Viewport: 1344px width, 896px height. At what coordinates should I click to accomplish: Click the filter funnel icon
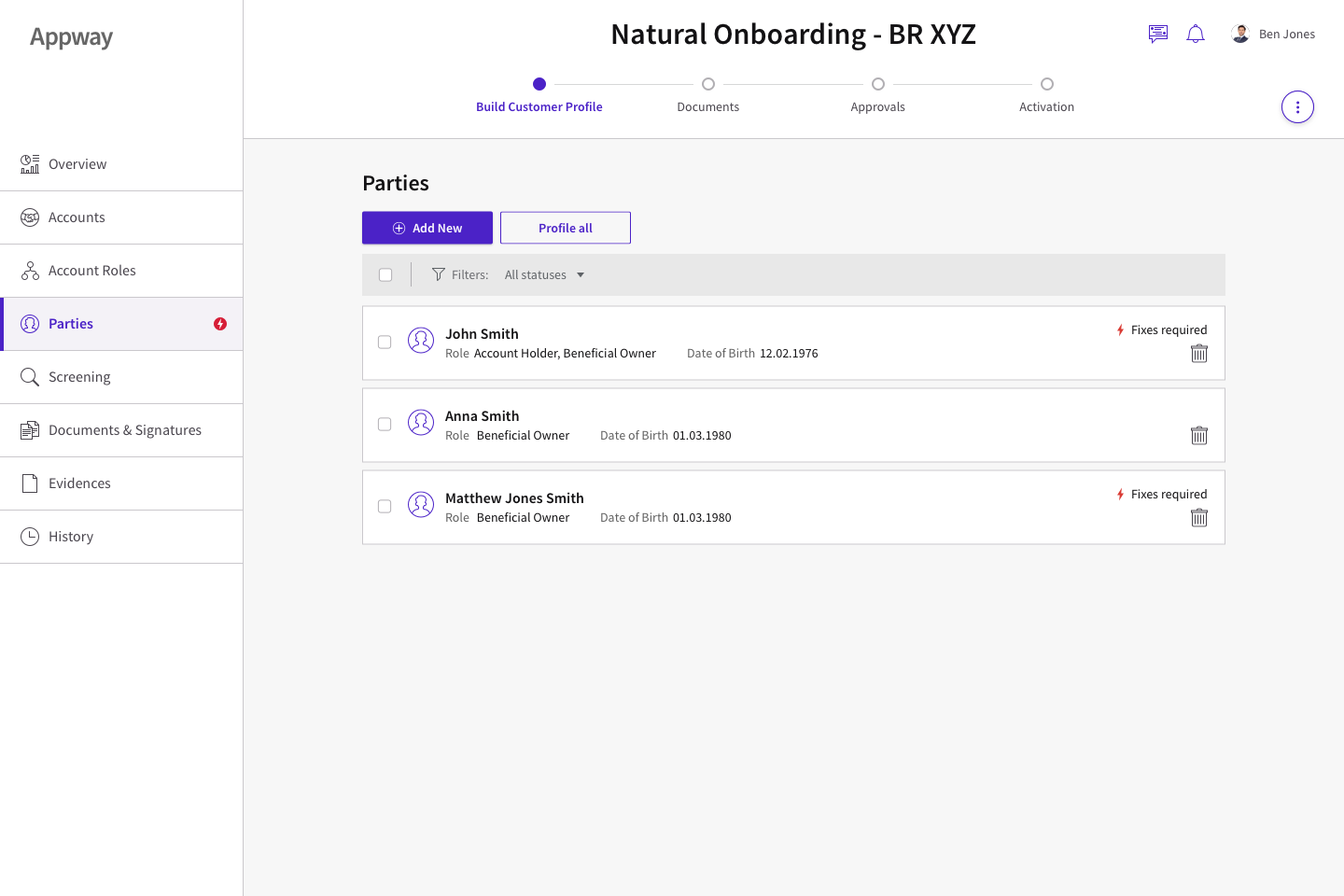pos(438,274)
